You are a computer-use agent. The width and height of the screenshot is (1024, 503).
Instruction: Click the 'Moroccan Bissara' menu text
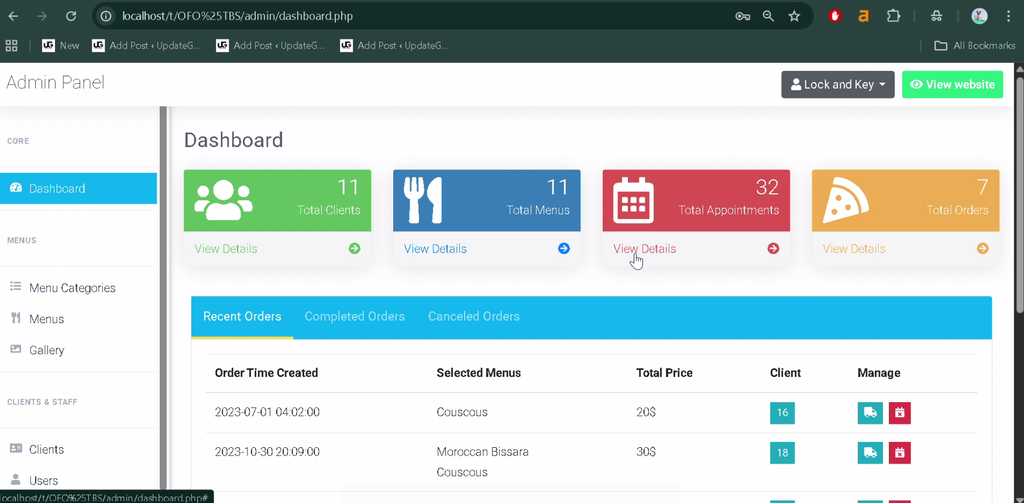tap(483, 452)
